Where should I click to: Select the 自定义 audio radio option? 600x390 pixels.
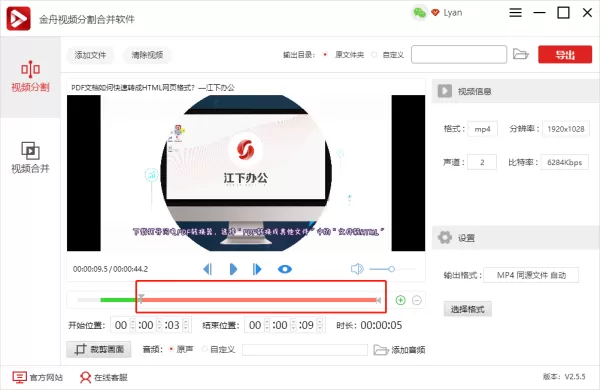tap(205, 349)
